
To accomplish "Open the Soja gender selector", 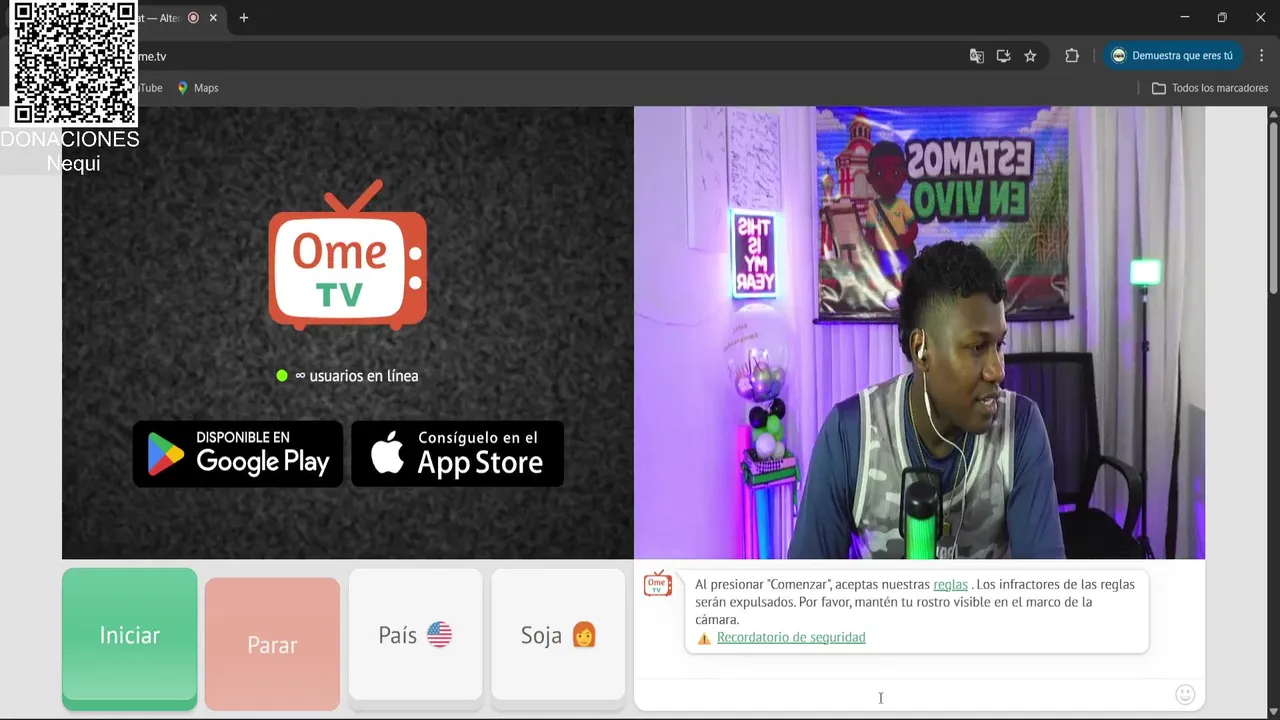I will 558,638.
